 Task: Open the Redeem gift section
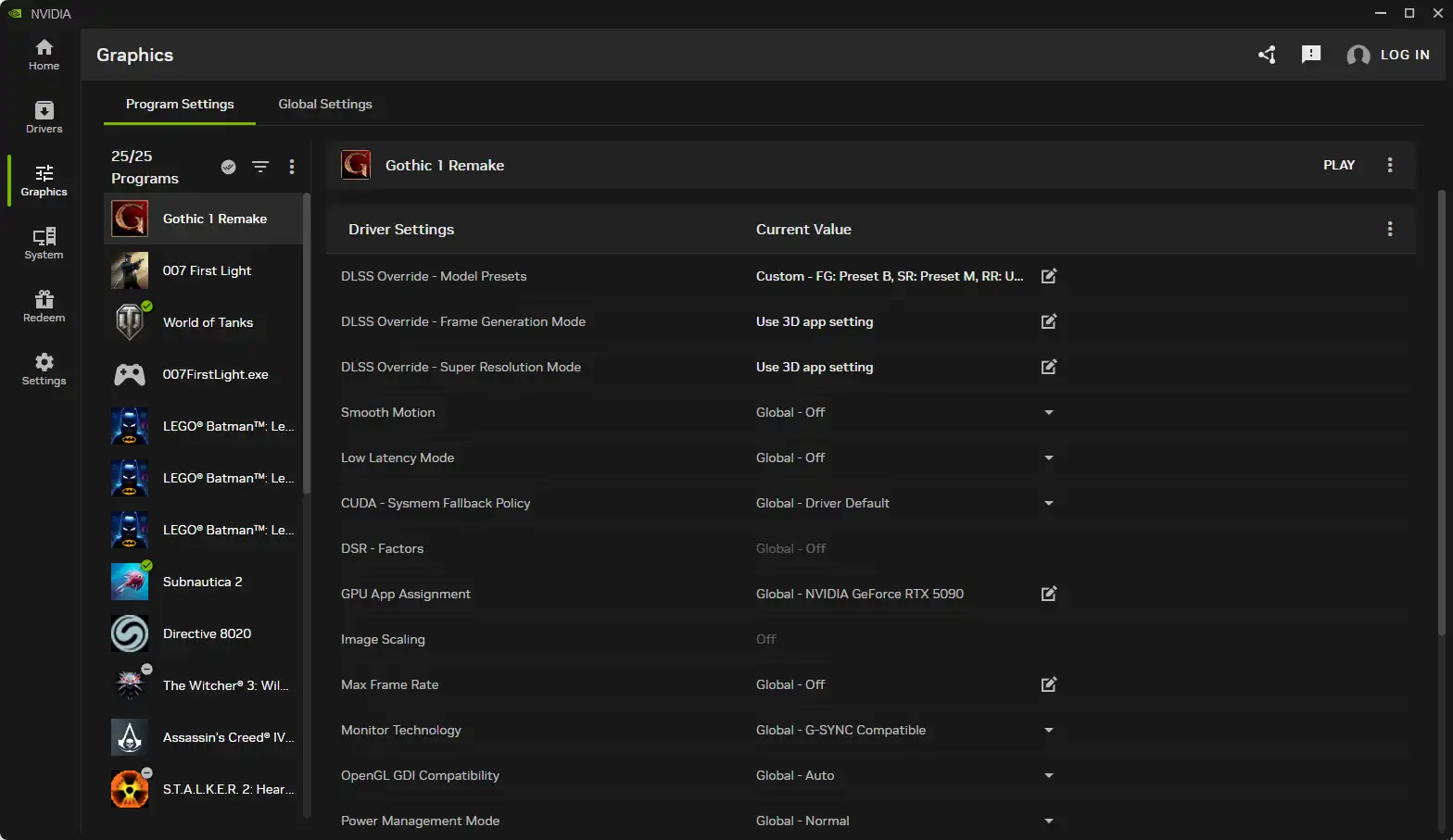pos(44,307)
